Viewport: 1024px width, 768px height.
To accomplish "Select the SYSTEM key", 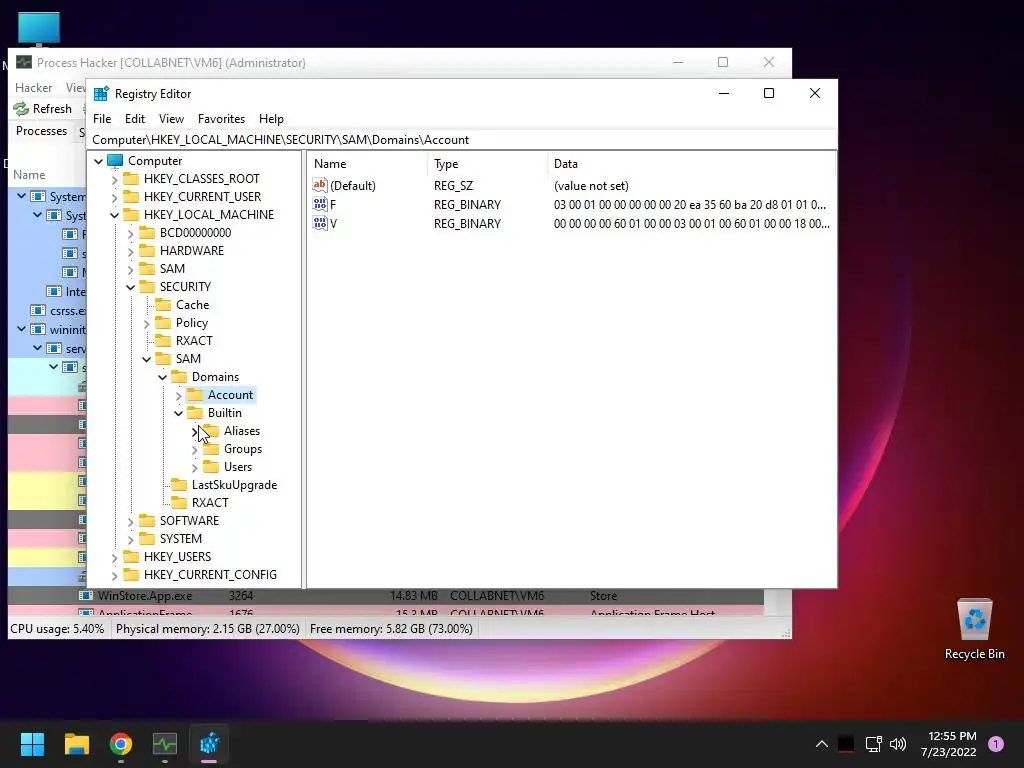I will (180, 539).
